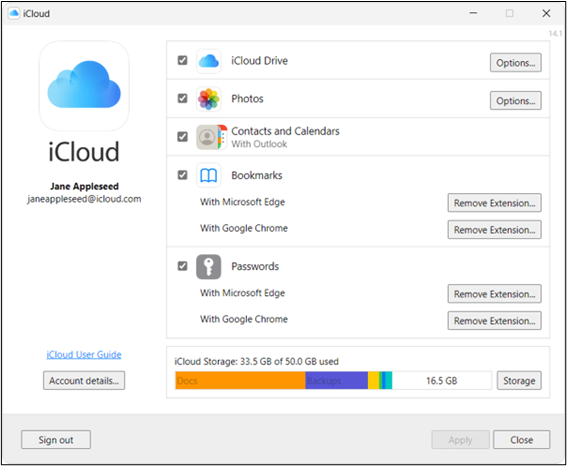The height and width of the screenshot is (466, 567).
Task: Click the iCloud Drive label
Action: pyautogui.click(x=260, y=61)
